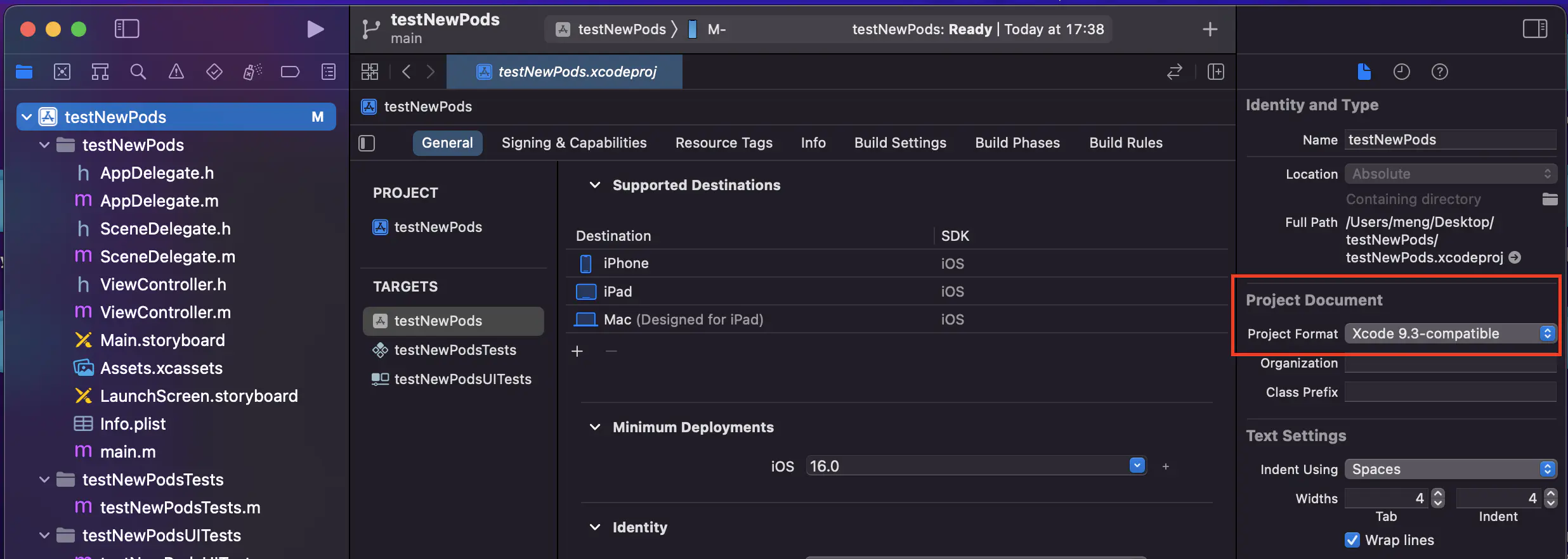Open the Find navigator magnifier icon
The height and width of the screenshot is (559, 1568).
[138, 72]
